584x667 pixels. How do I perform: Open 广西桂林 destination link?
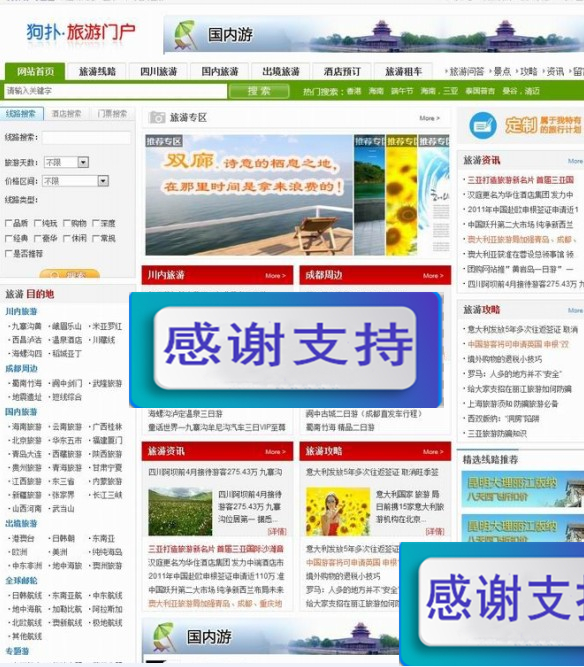tap(107, 427)
